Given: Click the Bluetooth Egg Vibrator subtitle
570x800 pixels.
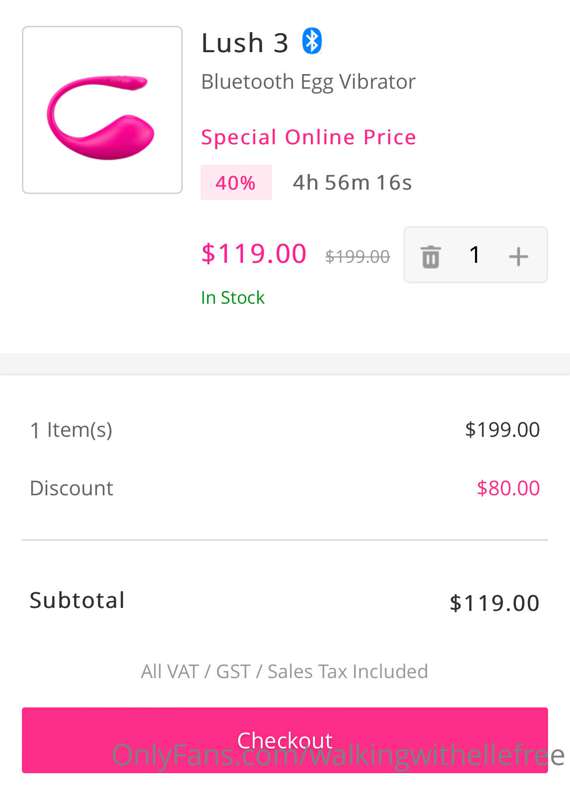Looking at the screenshot, I should 308,82.
